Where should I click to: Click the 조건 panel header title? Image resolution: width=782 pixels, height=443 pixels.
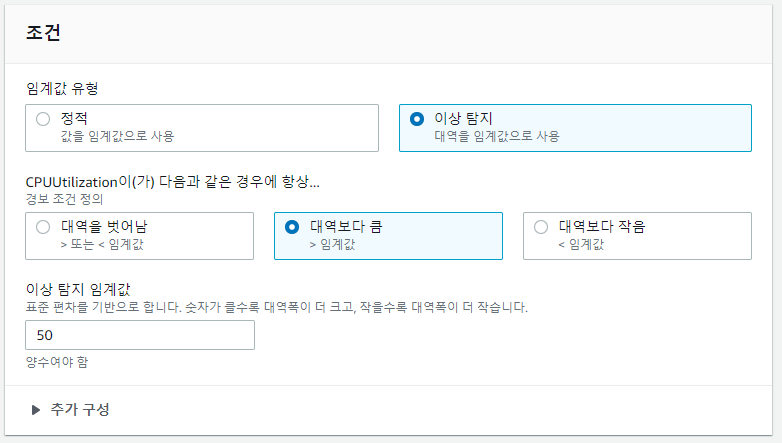(x=43, y=33)
